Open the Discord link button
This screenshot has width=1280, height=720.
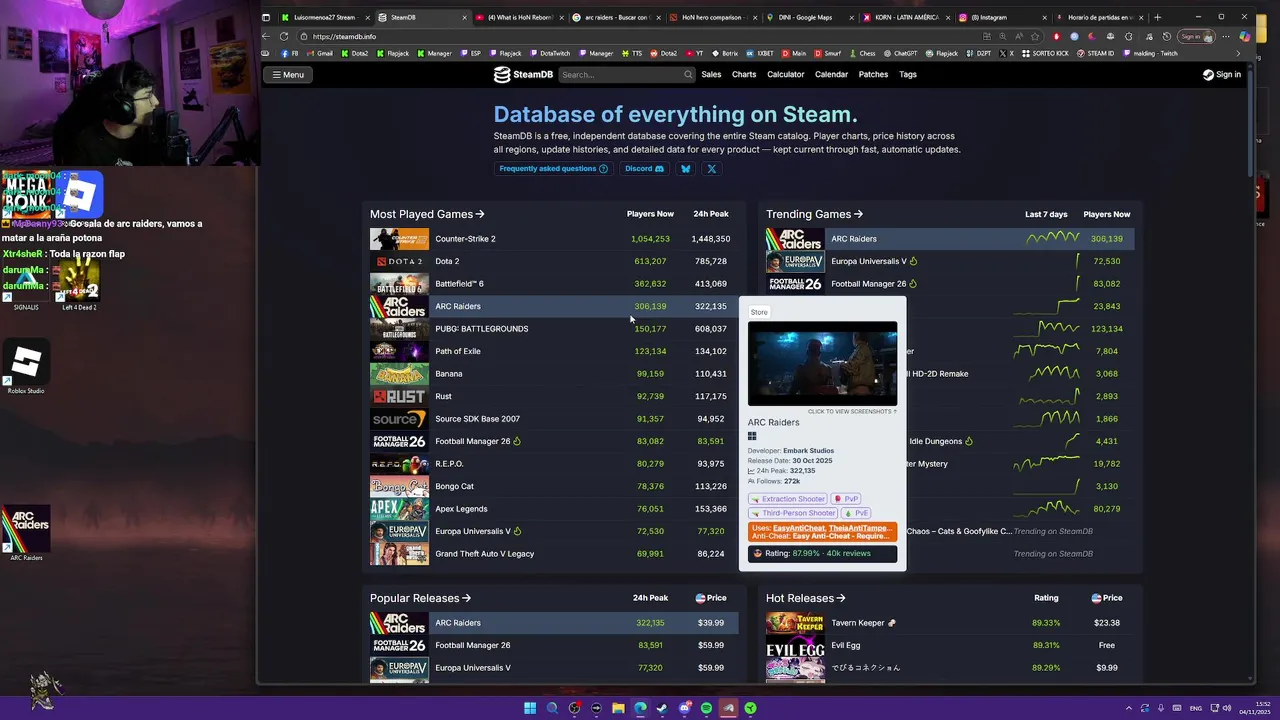644,169
